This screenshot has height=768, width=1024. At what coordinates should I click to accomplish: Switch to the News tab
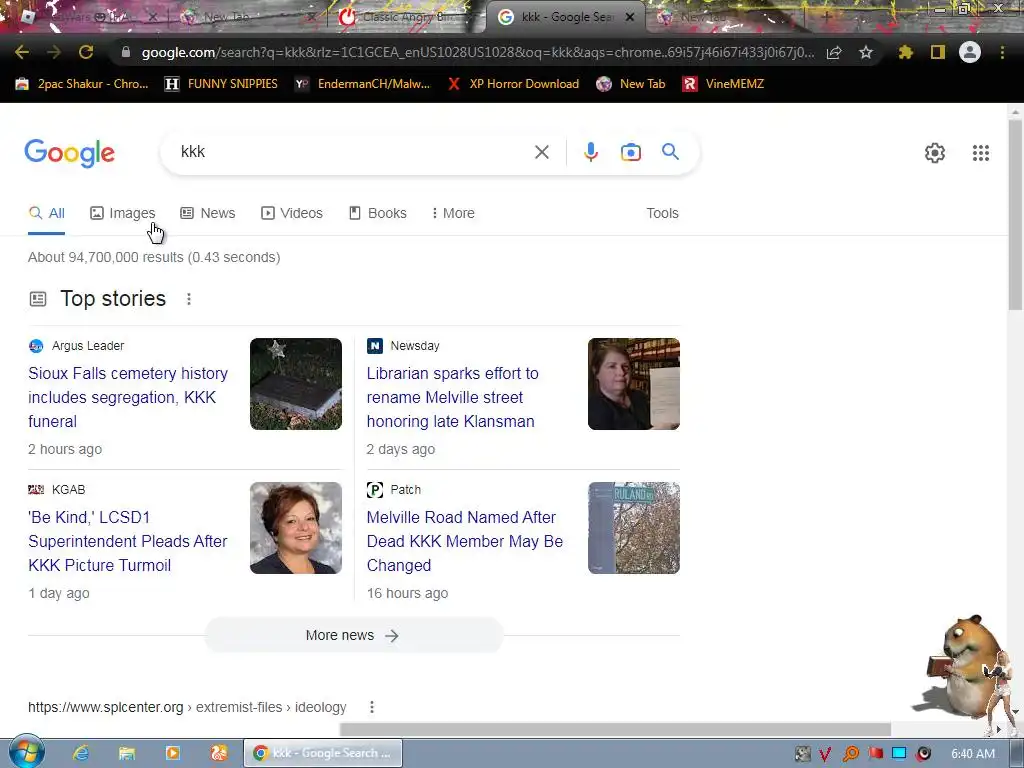click(208, 213)
